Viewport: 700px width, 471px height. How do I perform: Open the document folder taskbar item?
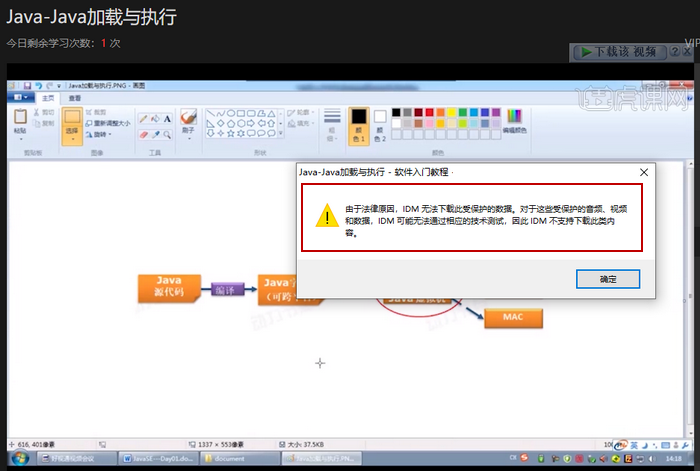(240, 458)
